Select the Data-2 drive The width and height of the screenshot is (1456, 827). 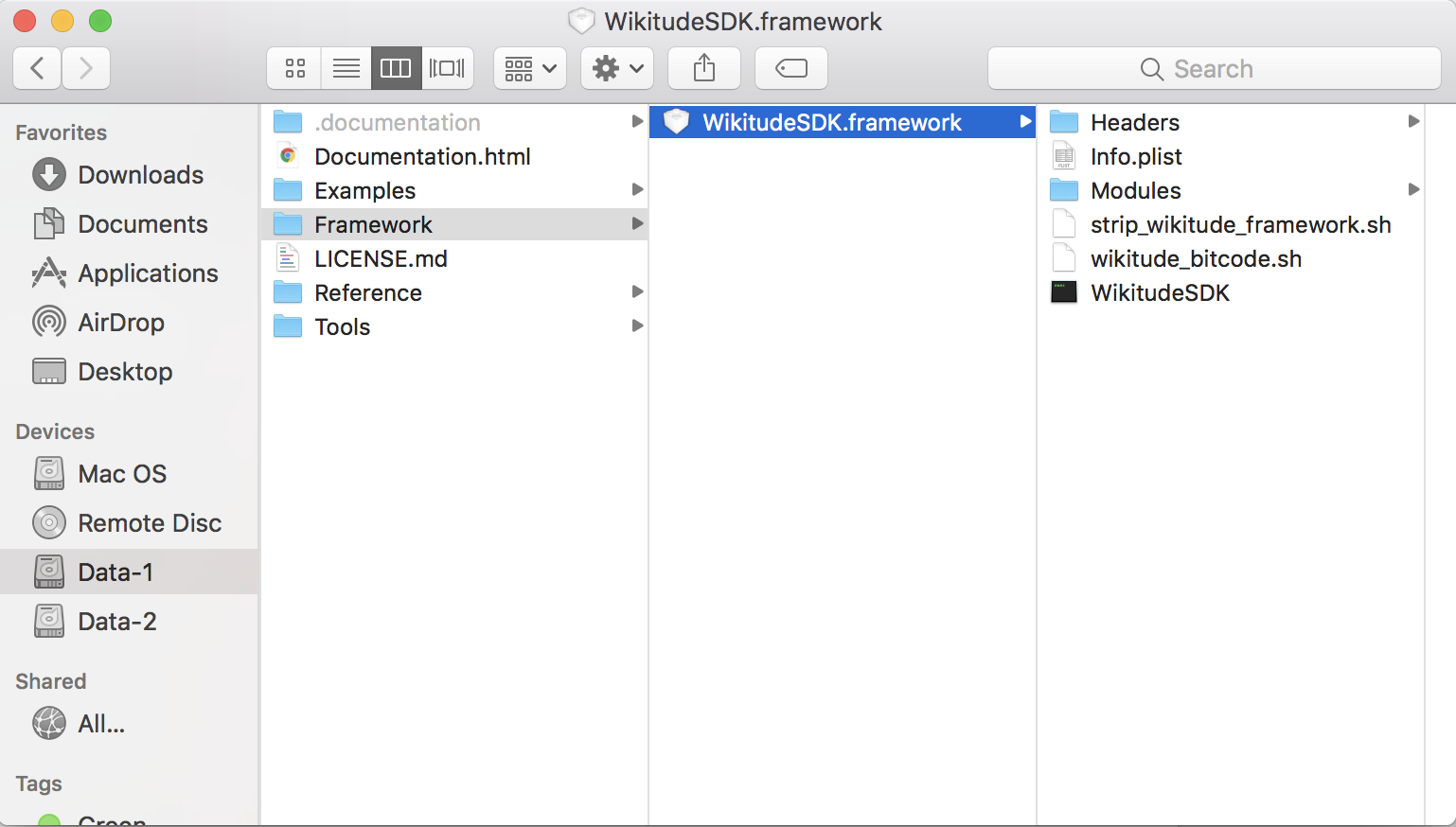point(116,622)
